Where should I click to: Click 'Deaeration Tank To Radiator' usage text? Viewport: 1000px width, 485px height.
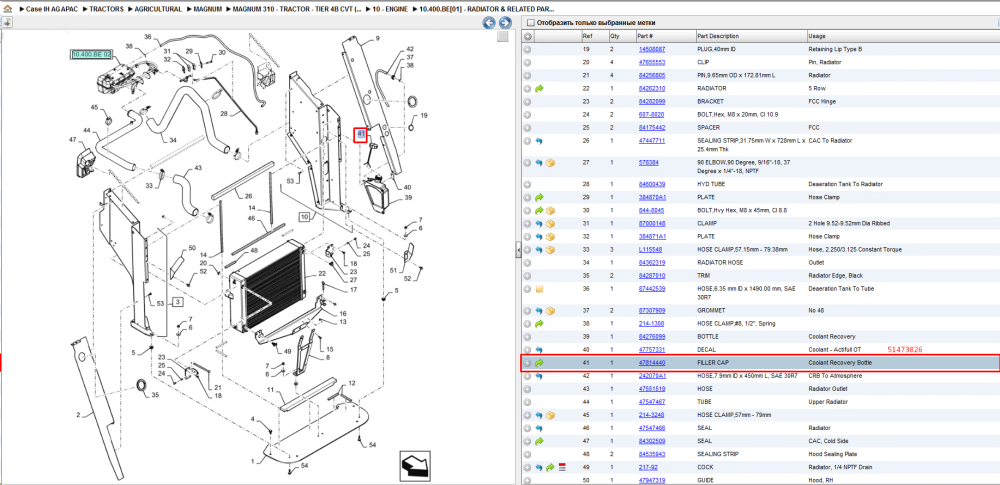pos(845,184)
